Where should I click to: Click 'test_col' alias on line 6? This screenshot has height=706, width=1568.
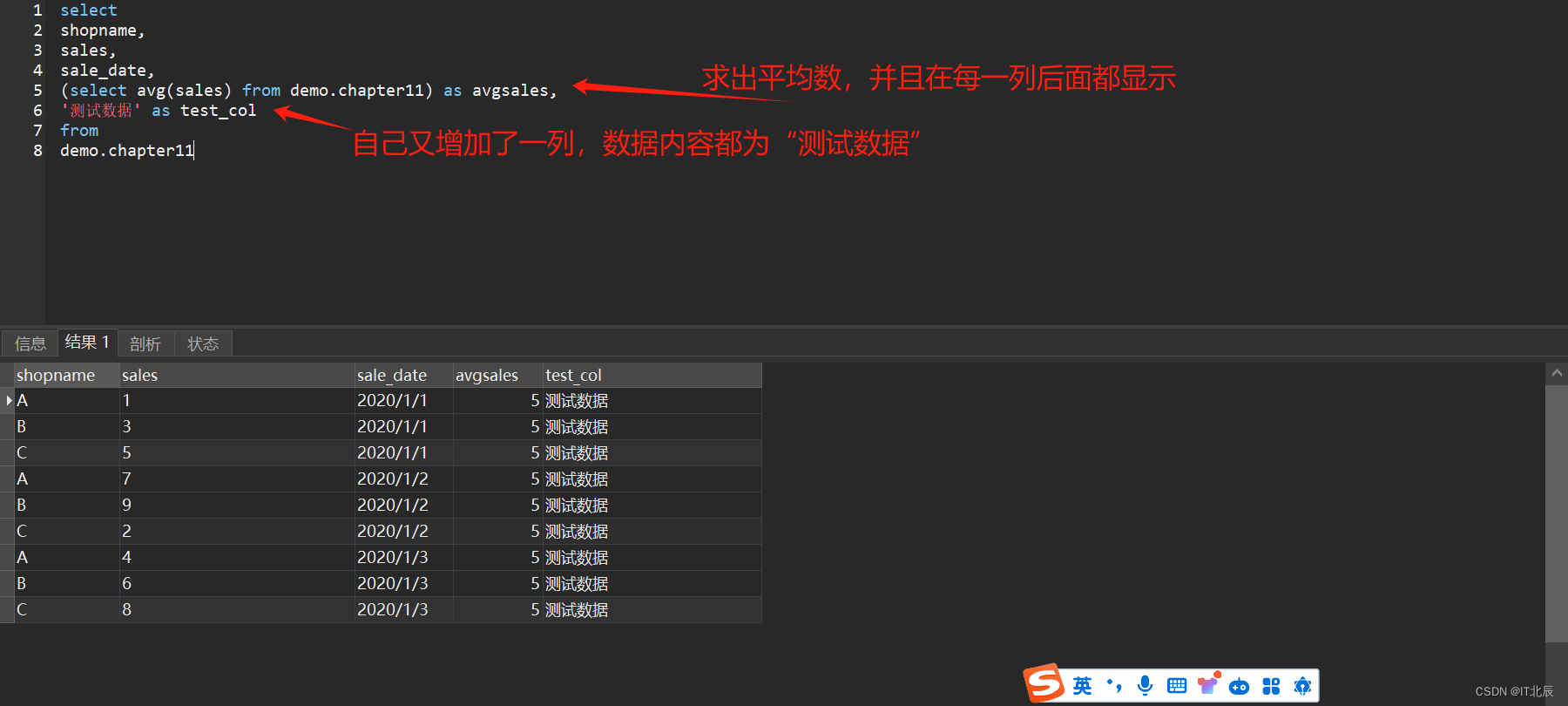click(218, 111)
